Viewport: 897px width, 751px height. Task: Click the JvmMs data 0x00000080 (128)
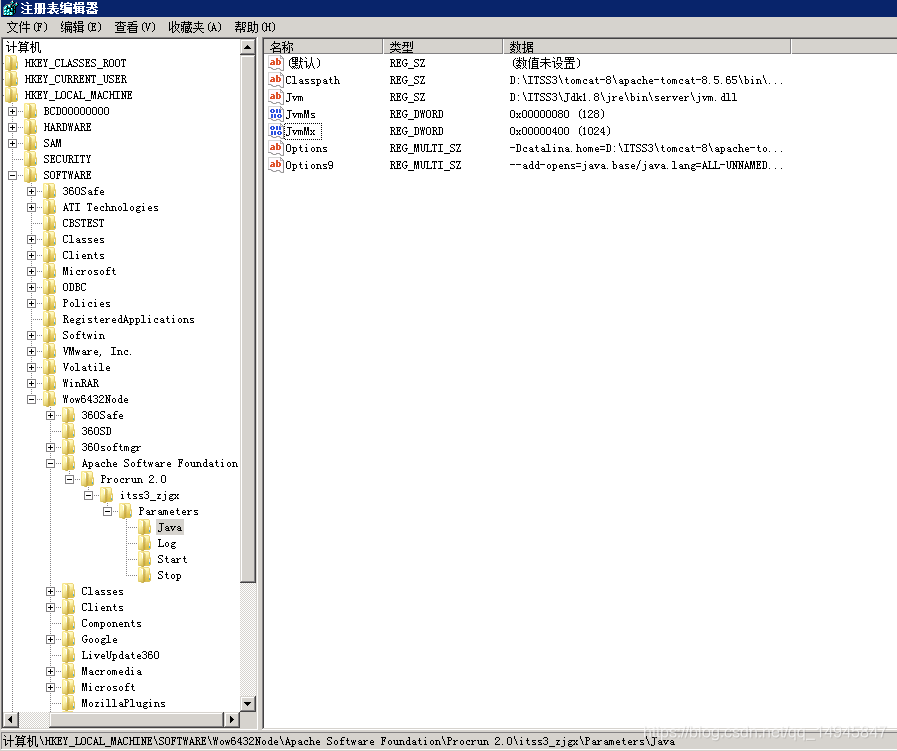557,114
